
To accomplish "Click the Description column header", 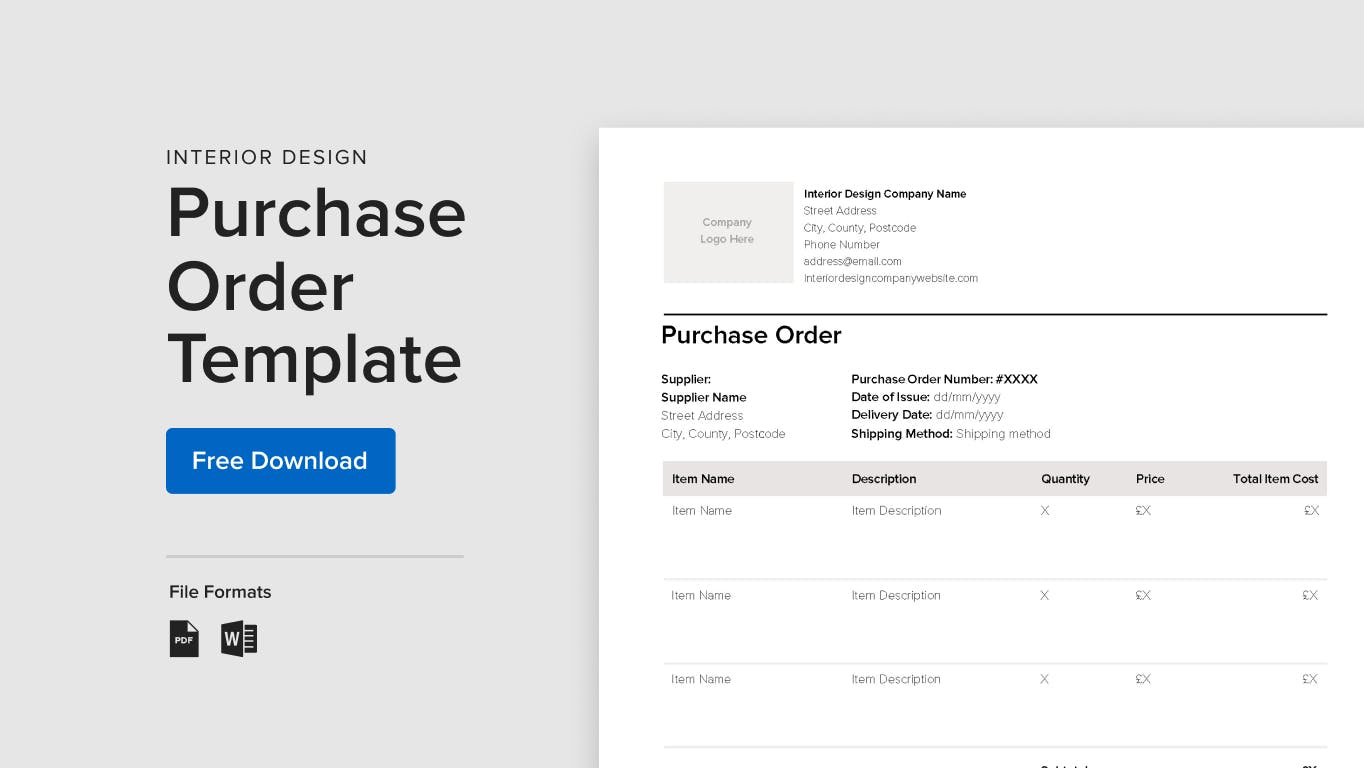I will tap(884, 479).
